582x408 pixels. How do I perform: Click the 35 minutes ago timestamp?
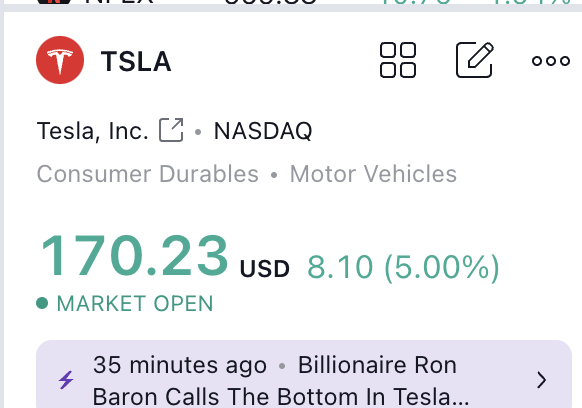[180, 365]
